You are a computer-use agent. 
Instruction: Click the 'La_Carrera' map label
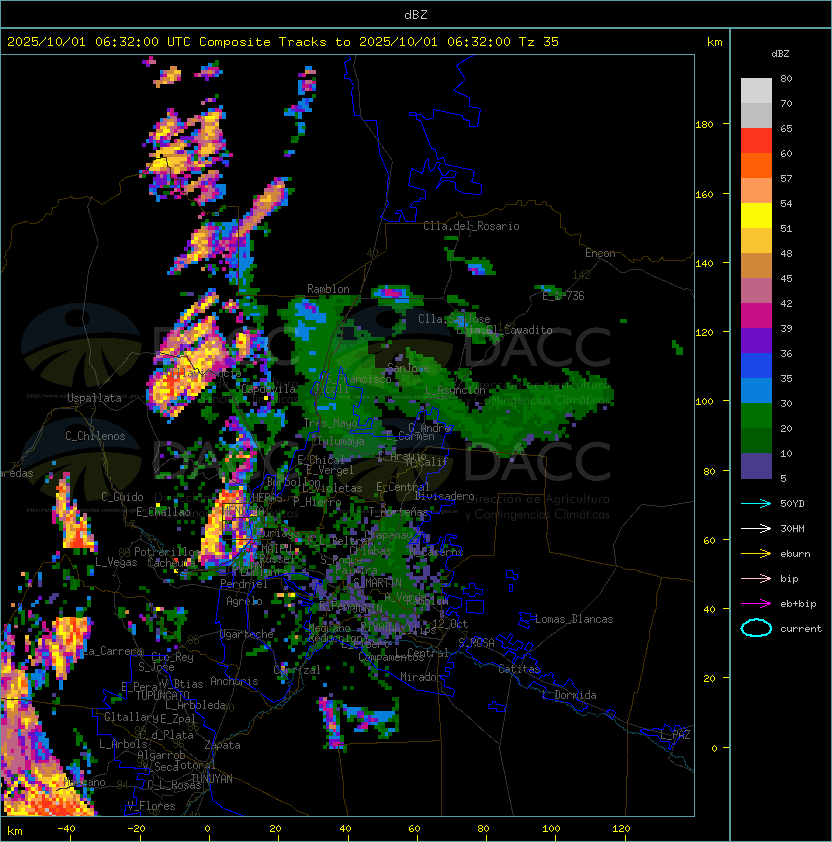tap(113, 651)
